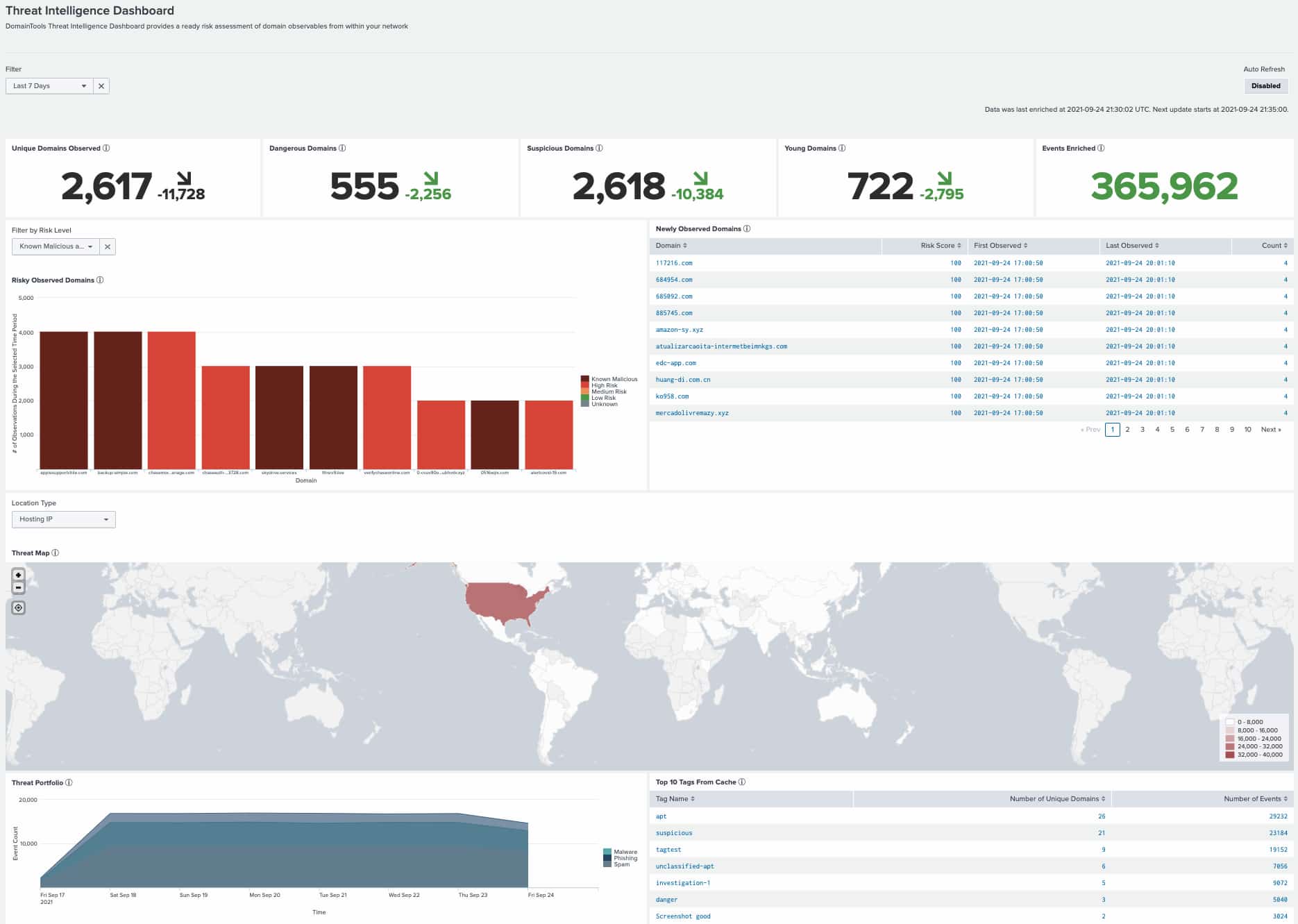Screen dimensions: 1298x924
Task: Open the Last 7 Days filter dropdown
Action: [x=49, y=86]
